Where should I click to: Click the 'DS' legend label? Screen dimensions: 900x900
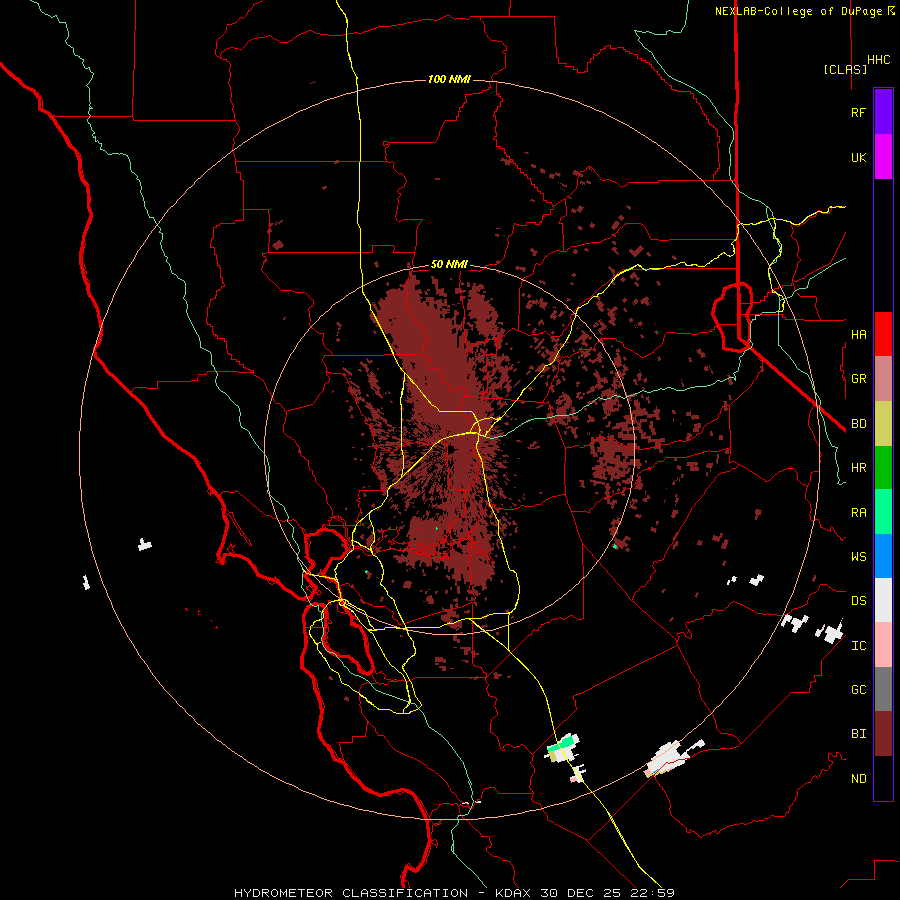click(858, 601)
